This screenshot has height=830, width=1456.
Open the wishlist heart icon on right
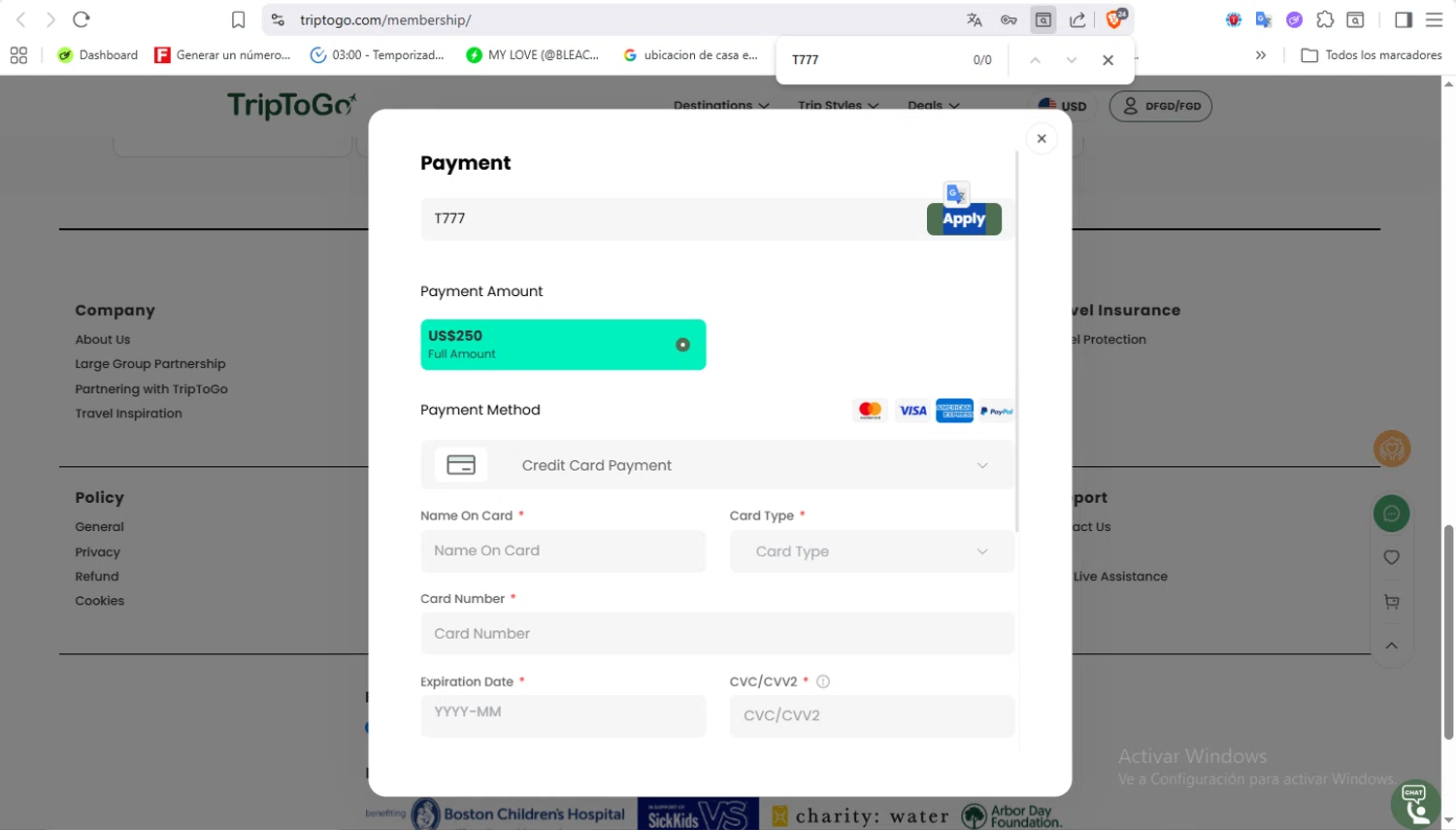point(1392,557)
